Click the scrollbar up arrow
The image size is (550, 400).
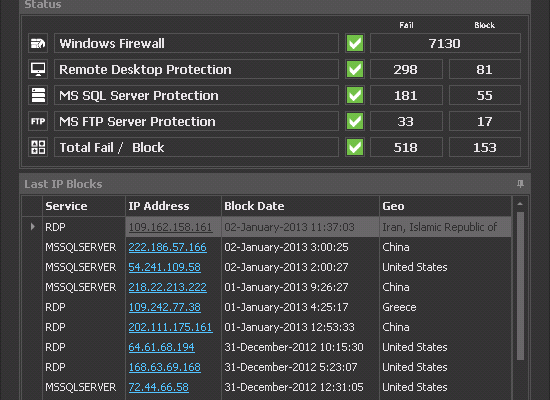point(520,204)
